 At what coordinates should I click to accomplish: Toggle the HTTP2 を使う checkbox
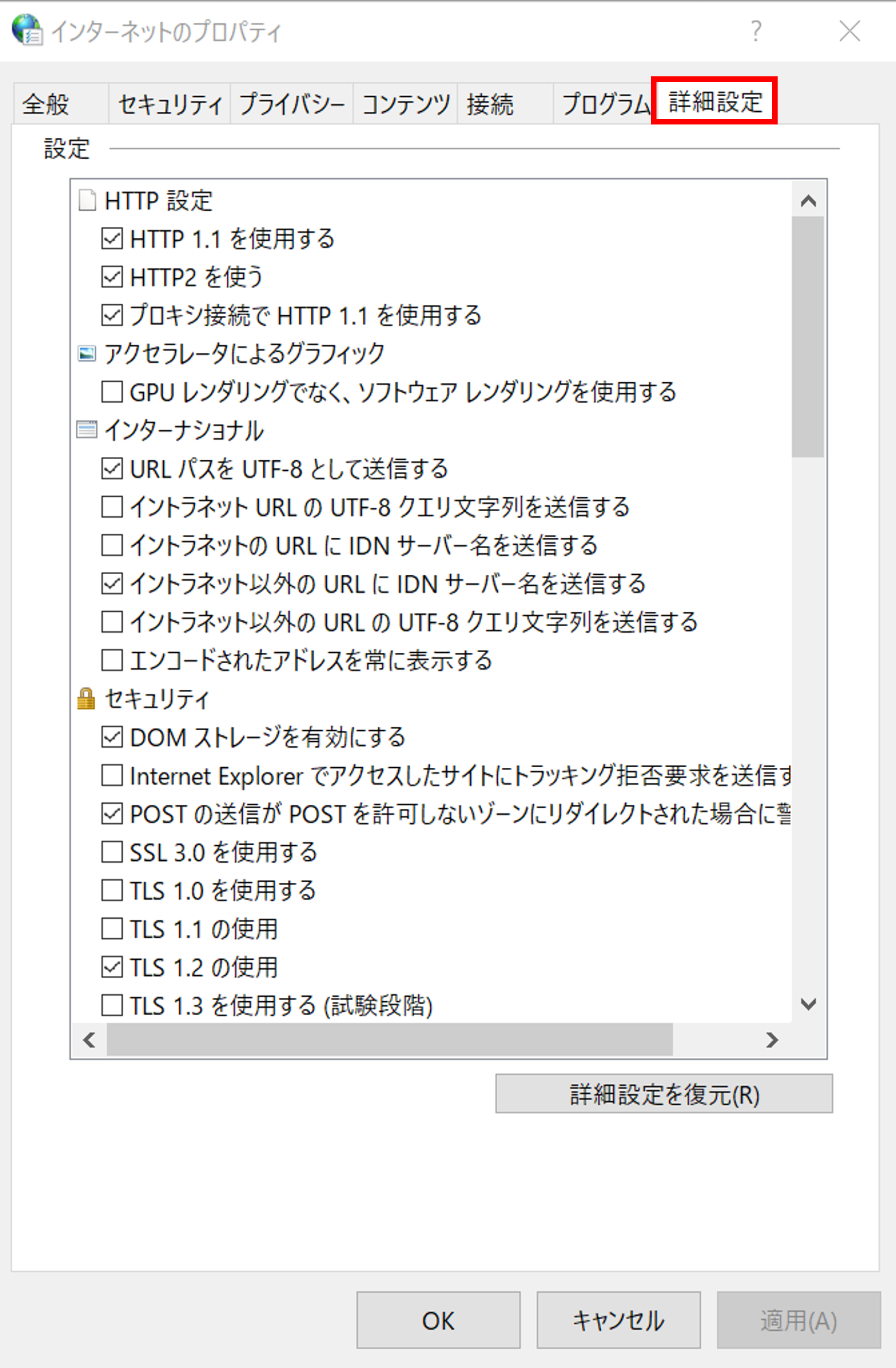click(112, 277)
